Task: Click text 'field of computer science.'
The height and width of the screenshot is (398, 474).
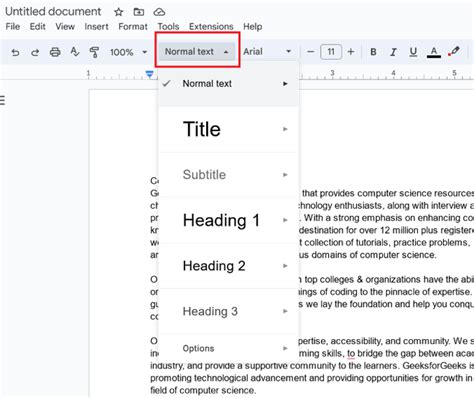Action: coord(203,390)
